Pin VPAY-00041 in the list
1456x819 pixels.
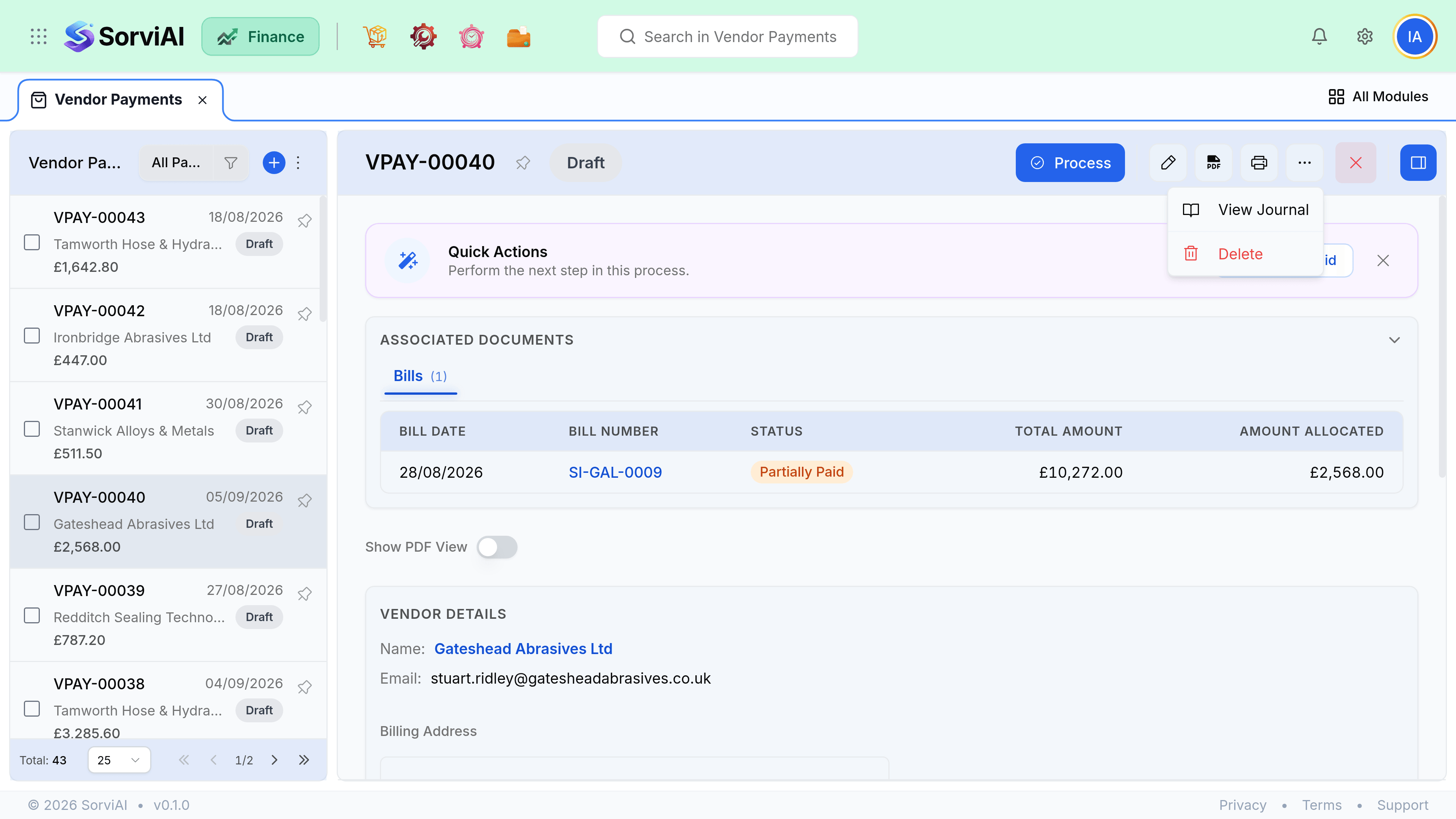[x=304, y=407]
